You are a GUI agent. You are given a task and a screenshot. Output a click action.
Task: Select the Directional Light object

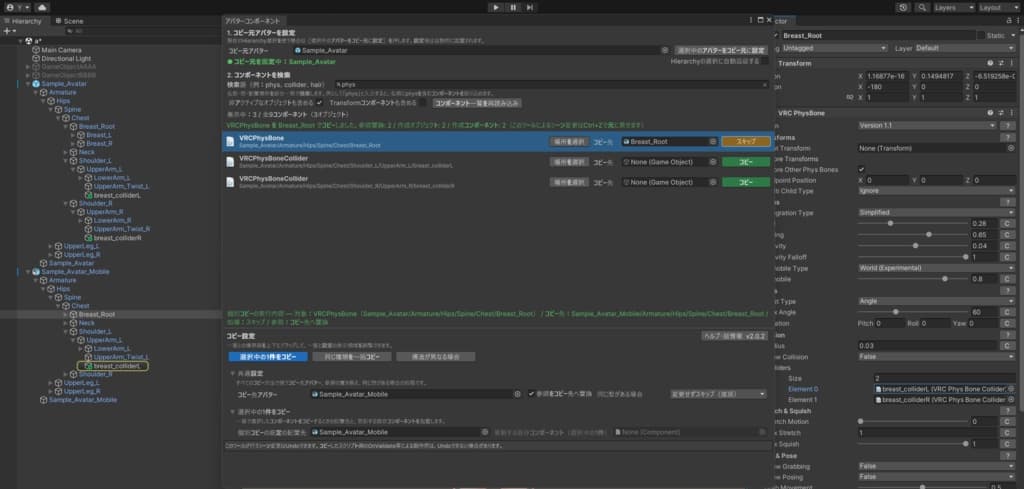[66, 58]
